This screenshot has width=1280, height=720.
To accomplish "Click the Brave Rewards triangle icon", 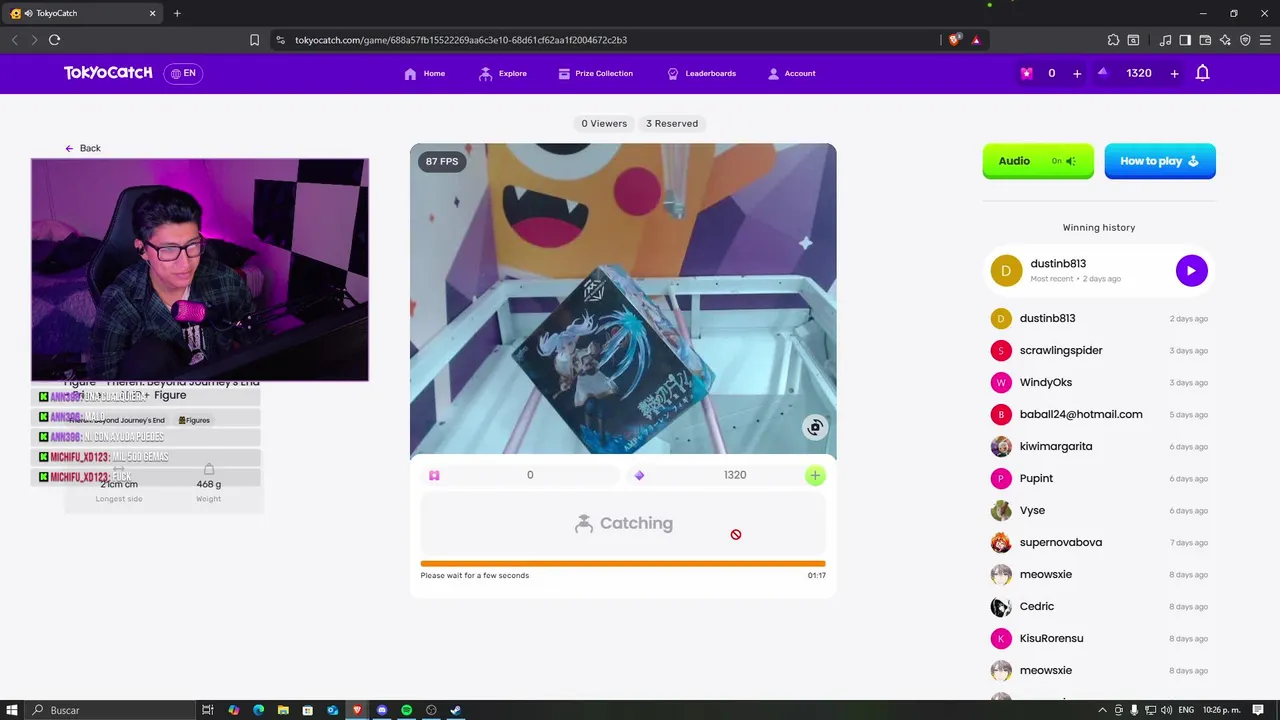I will [x=976, y=40].
